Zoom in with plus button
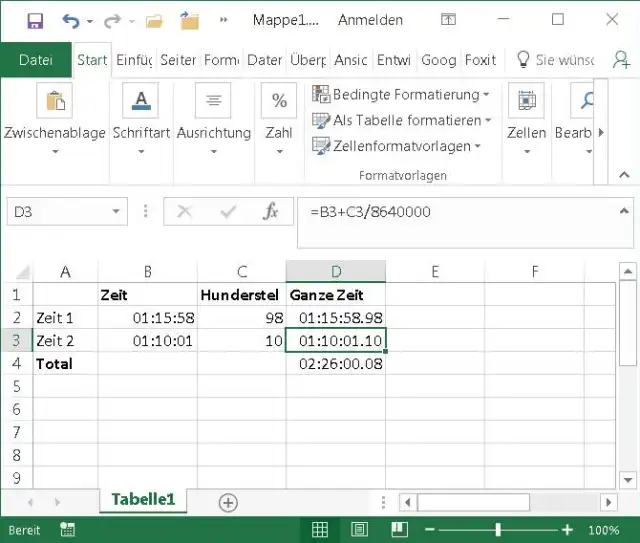 [567, 530]
